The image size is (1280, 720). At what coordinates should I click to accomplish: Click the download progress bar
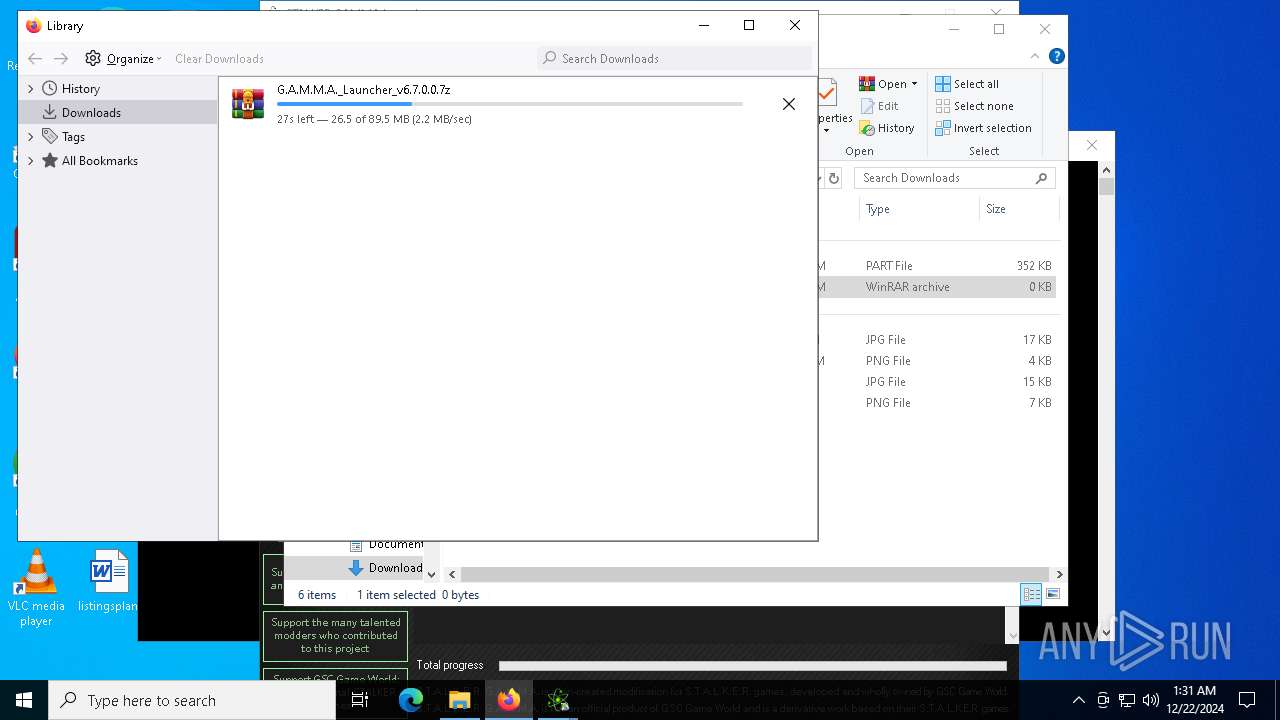coord(509,104)
